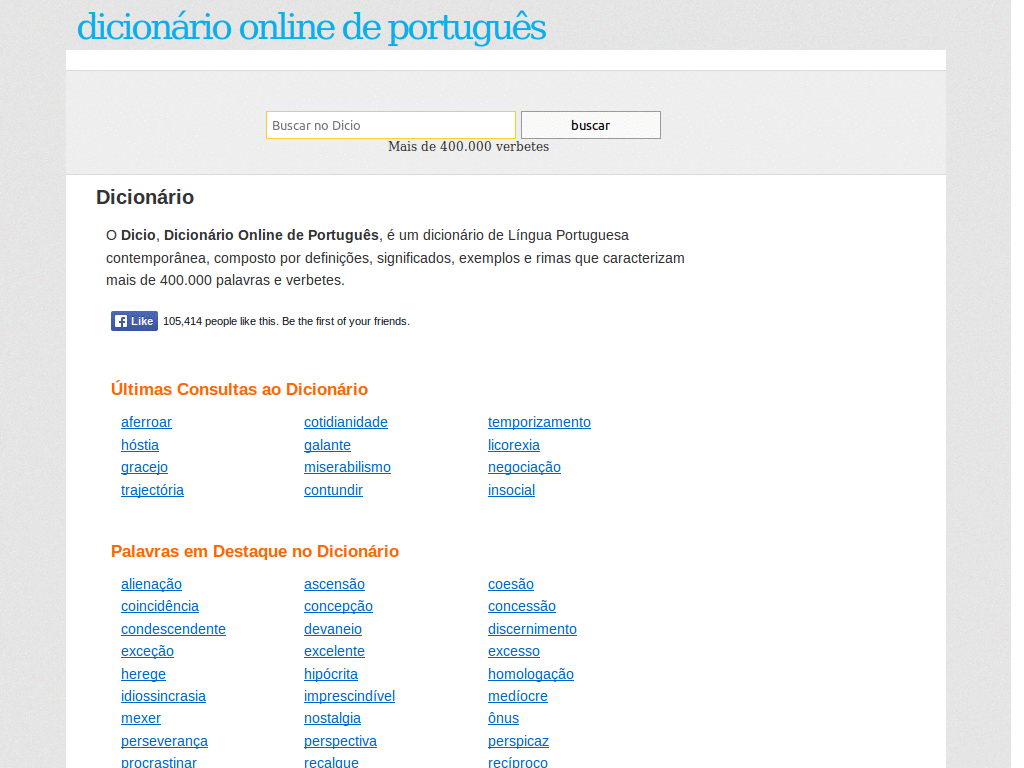
Task: Open the word 'insocial'
Action: (511, 490)
